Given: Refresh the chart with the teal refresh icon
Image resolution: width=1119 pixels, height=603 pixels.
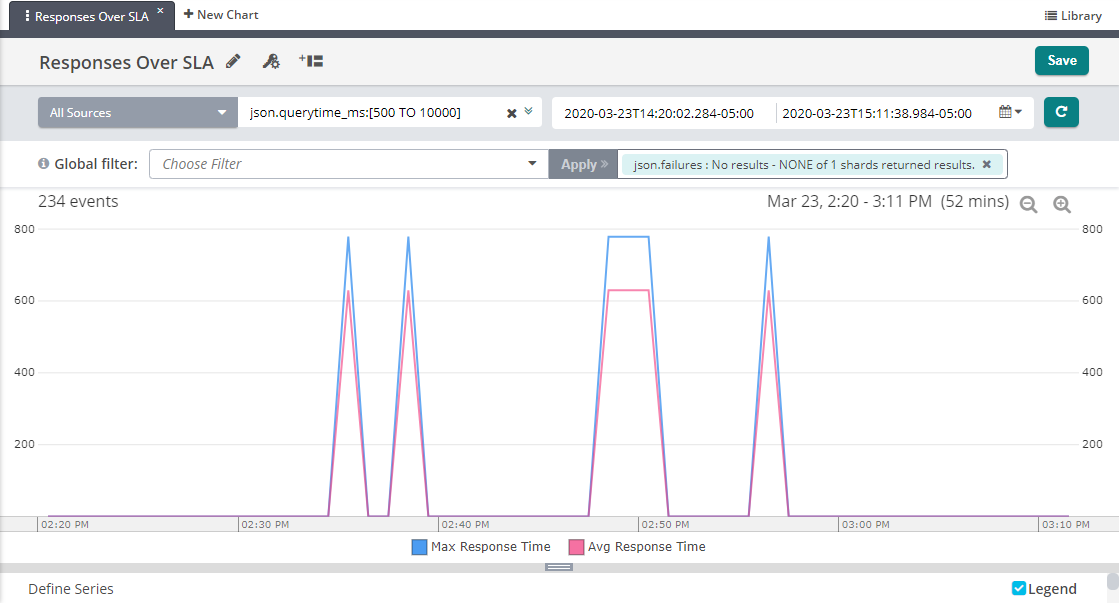Looking at the screenshot, I should pyautogui.click(x=1061, y=112).
